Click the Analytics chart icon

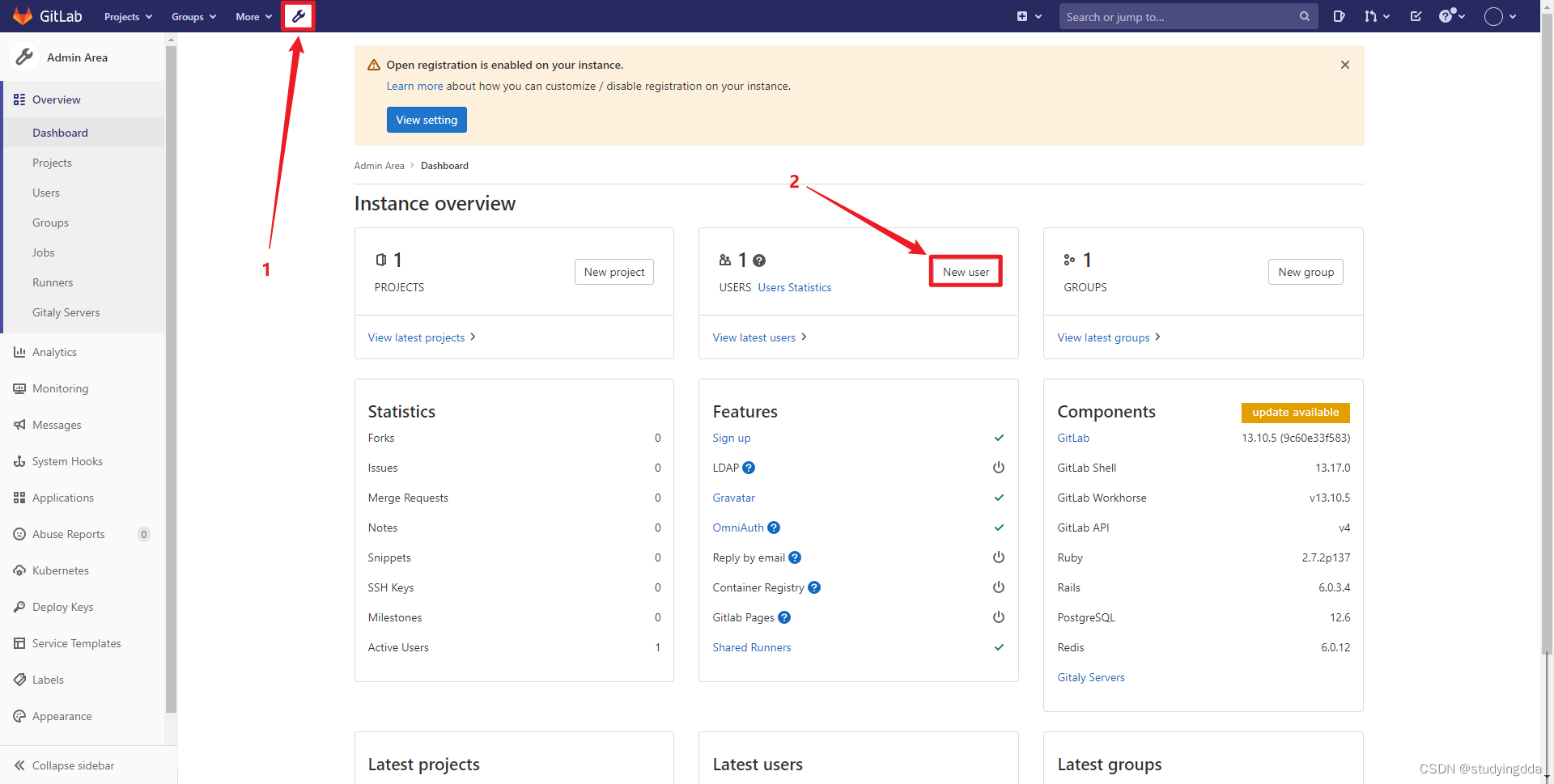pyautogui.click(x=19, y=352)
